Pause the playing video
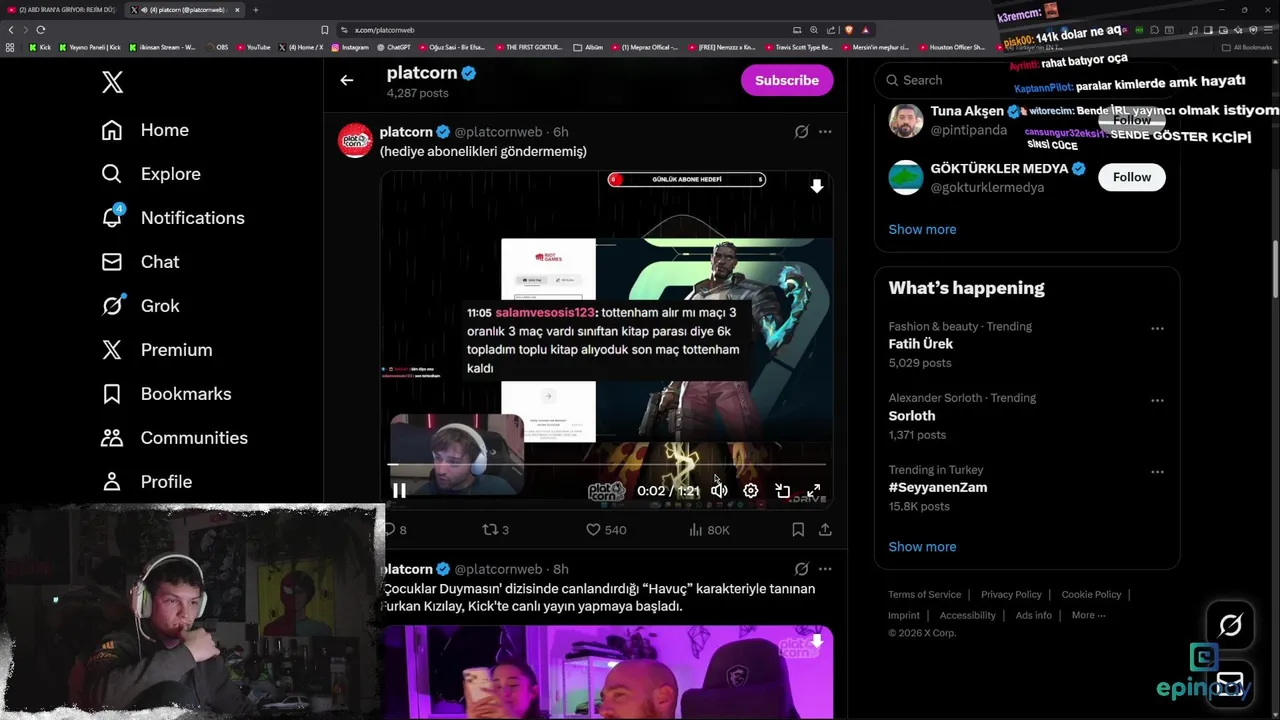This screenshot has height=720, width=1280. coord(399,490)
